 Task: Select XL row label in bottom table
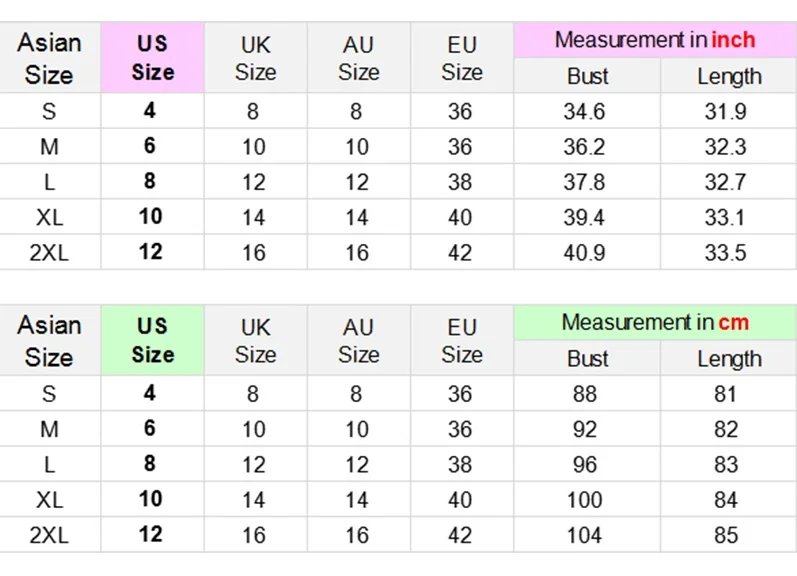click(x=49, y=500)
